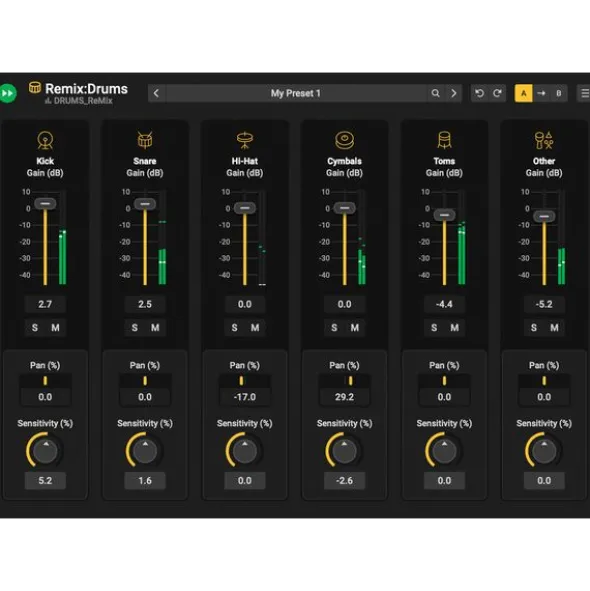Click the Toms pan slider marker
The height and width of the screenshot is (591, 590).
point(444,381)
